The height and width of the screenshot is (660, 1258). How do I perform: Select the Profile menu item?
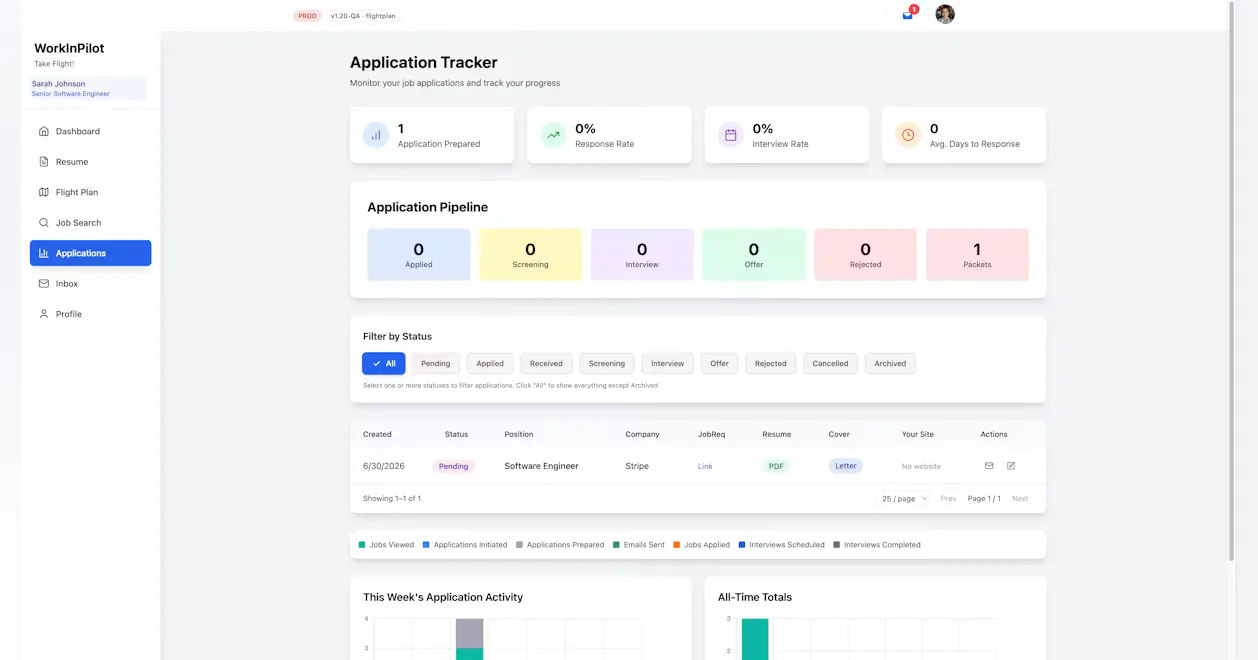(x=90, y=314)
